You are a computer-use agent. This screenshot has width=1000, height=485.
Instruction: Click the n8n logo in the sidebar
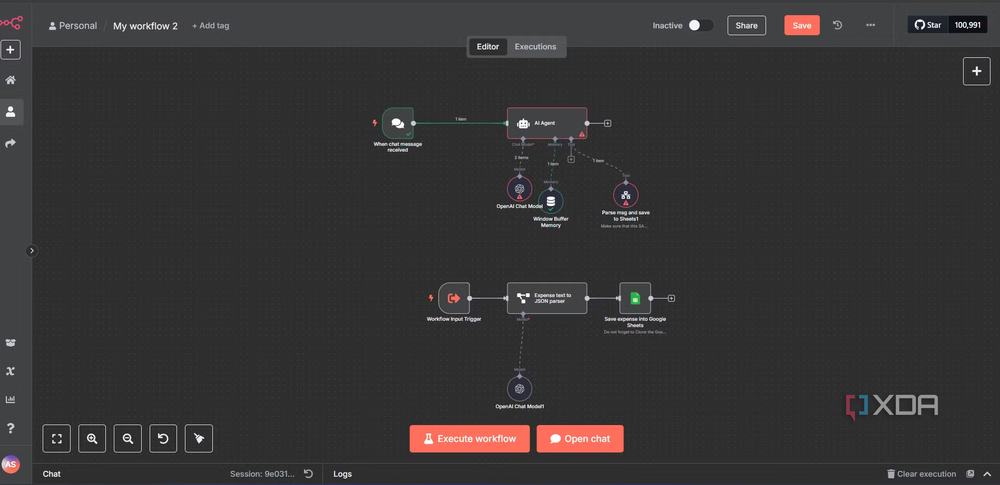(11, 23)
